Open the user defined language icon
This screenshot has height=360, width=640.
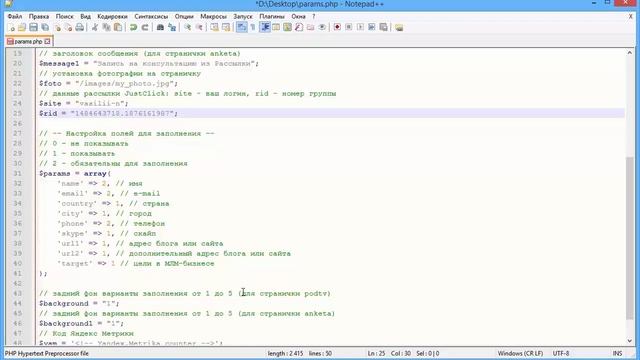[276, 27]
